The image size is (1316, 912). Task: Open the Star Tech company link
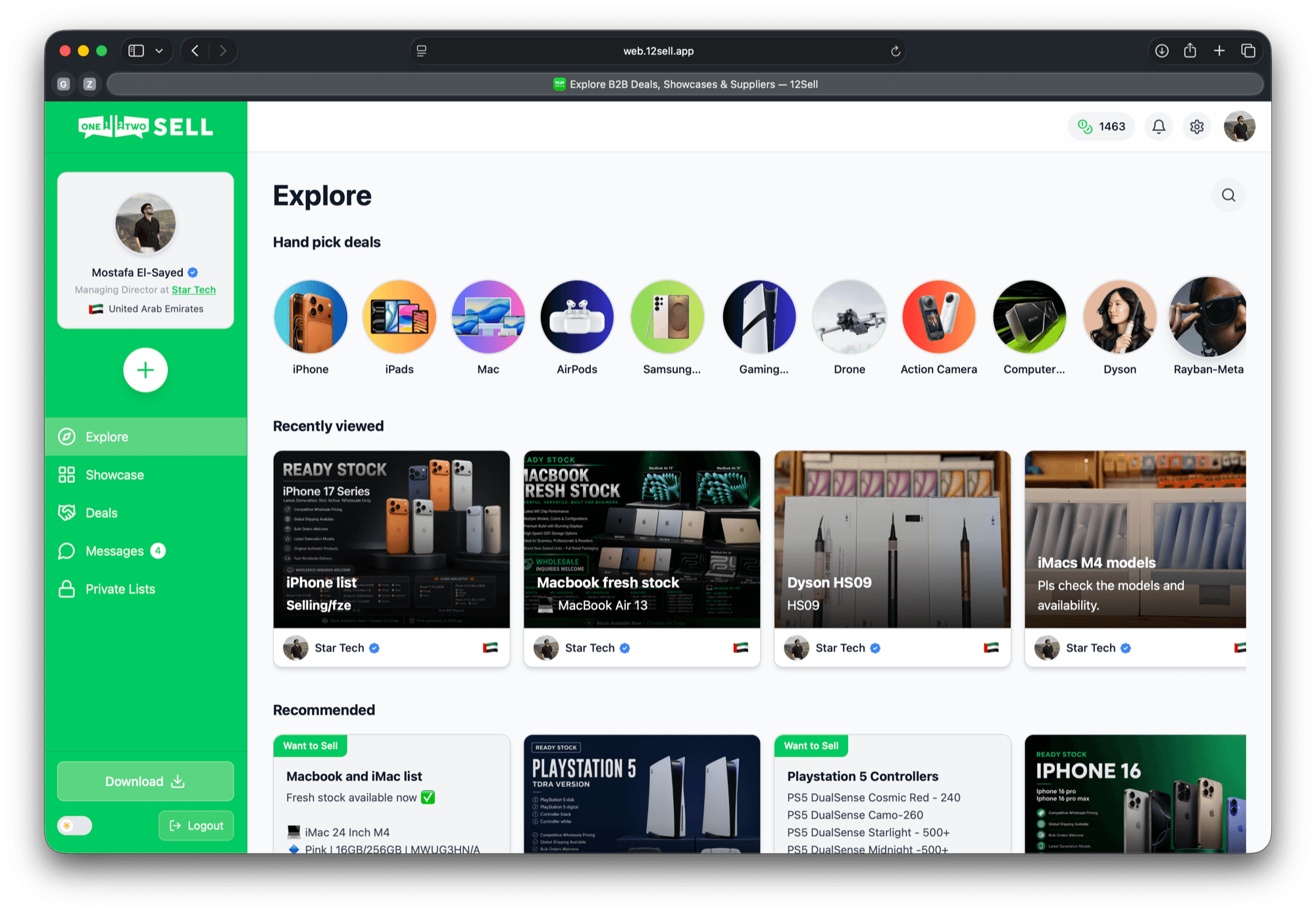coord(193,290)
